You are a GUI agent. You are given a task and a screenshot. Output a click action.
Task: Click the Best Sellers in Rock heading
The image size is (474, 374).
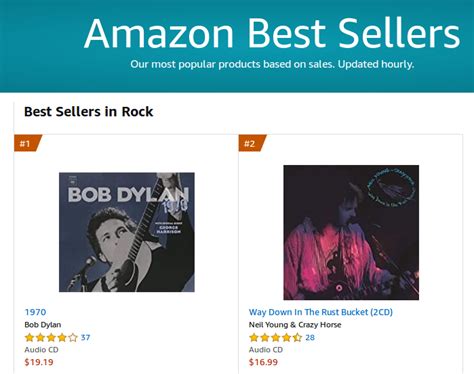coord(89,112)
